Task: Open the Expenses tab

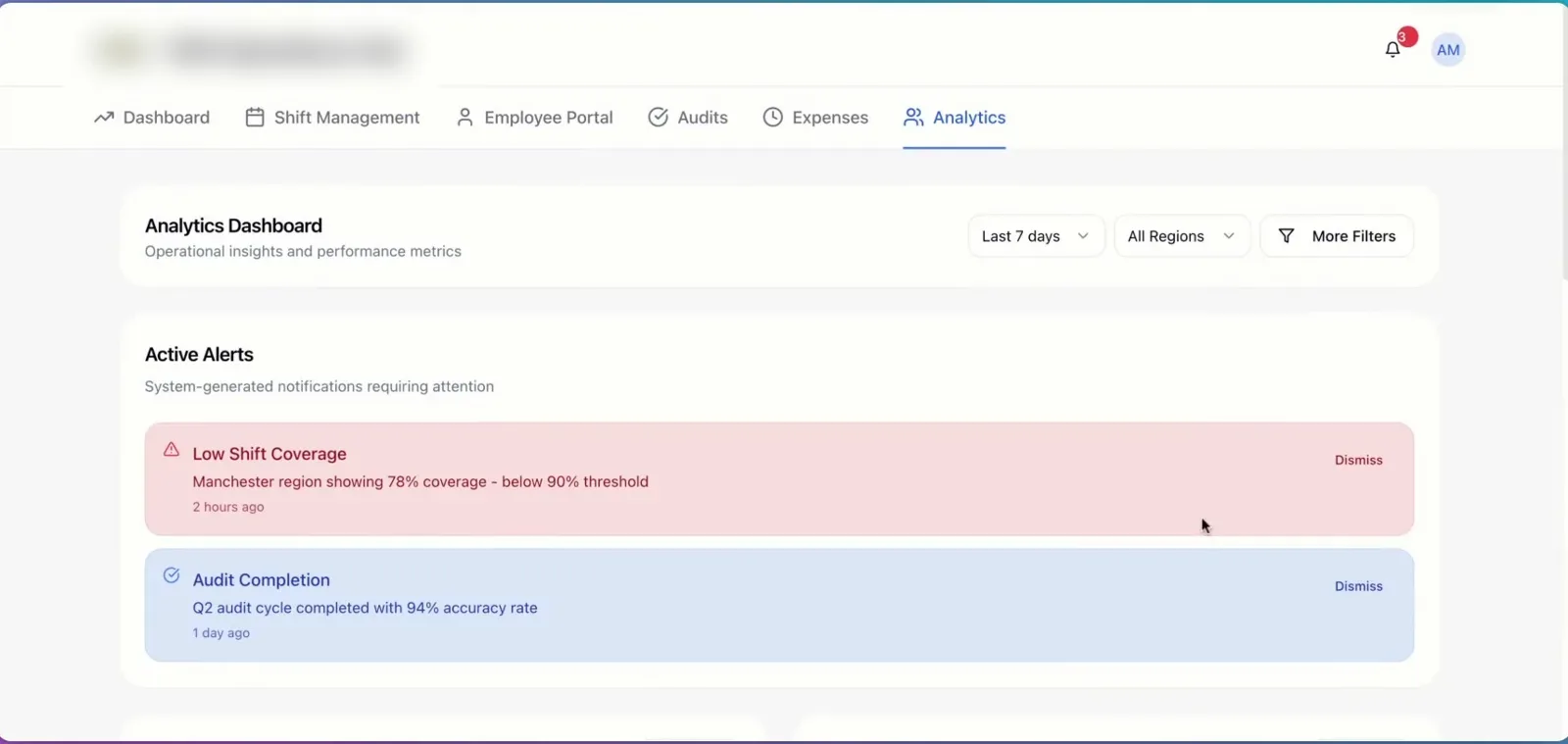Action: (815, 118)
